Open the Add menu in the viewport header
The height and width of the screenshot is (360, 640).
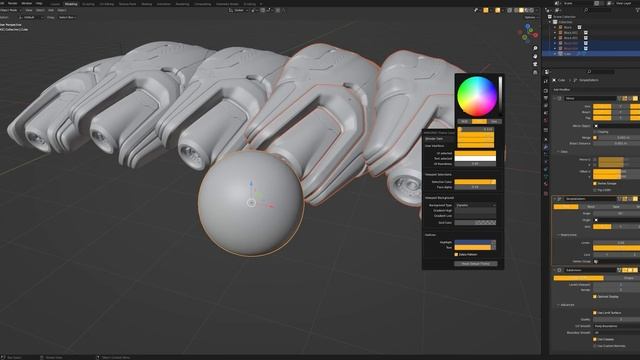51,10
